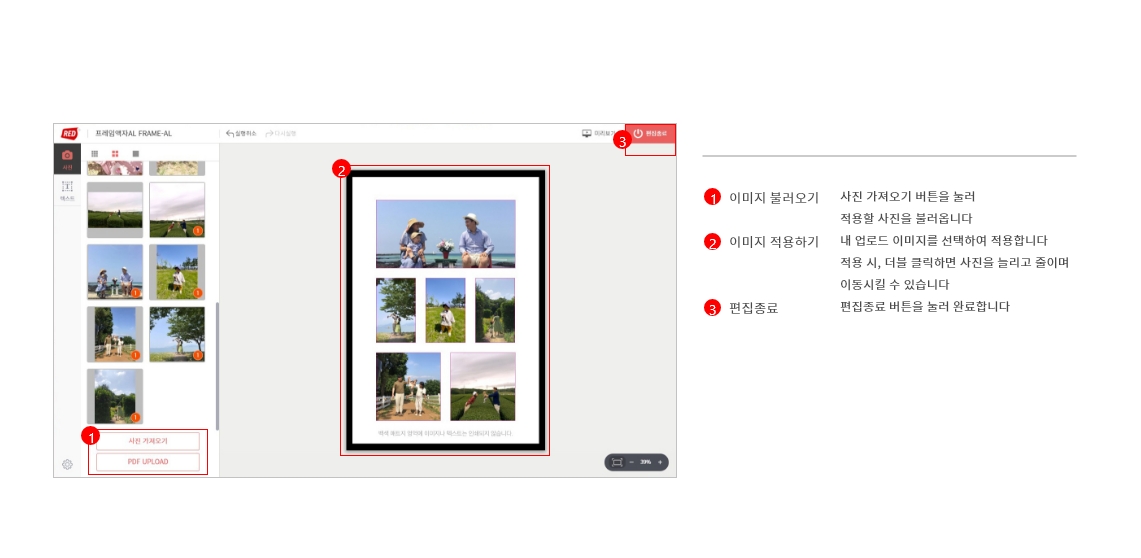This screenshot has height=558, width=1141.
Task: Select cloudy tea field thumbnail with two people
Action: point(177,210)
